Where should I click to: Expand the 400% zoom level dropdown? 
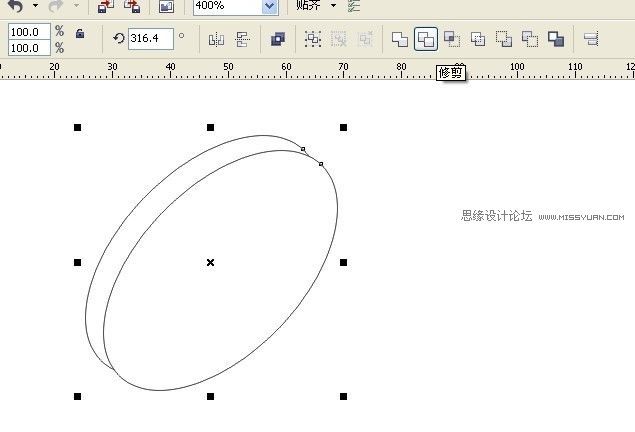tap(268, 6)
